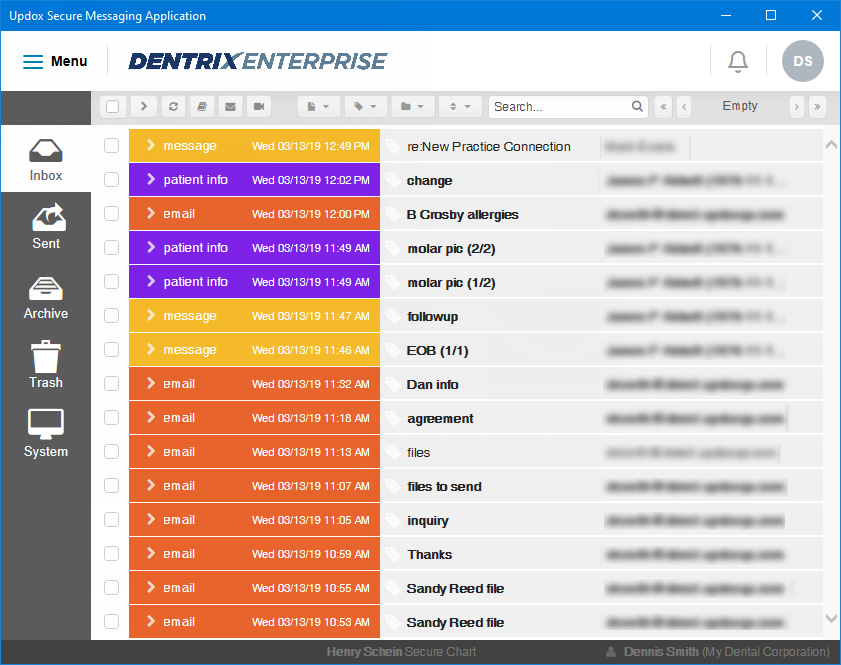
Task: Expand the 11:47 AM message row
Action: point(151,315)
